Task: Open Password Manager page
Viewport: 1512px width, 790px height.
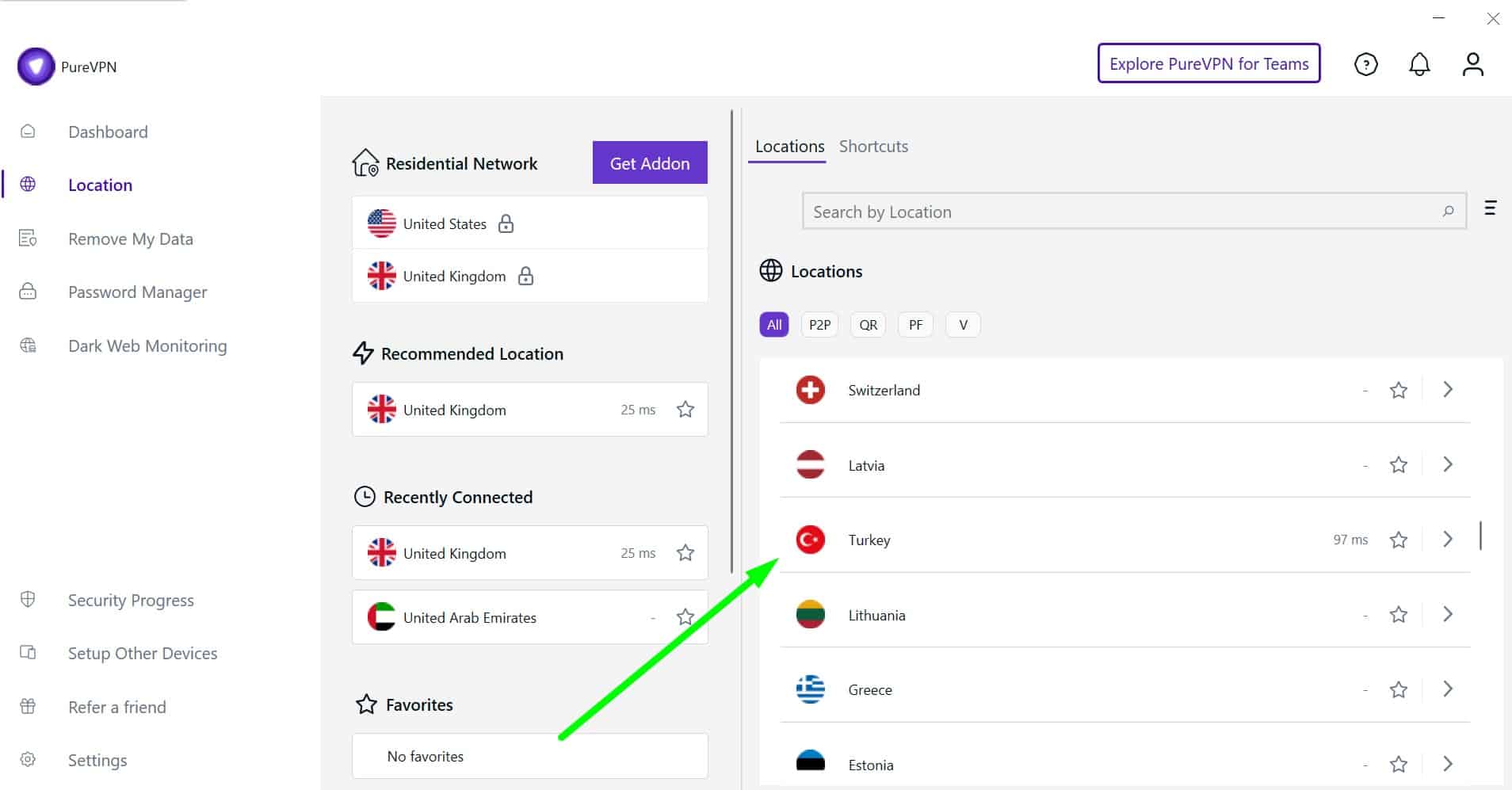Action: point(138,292)
